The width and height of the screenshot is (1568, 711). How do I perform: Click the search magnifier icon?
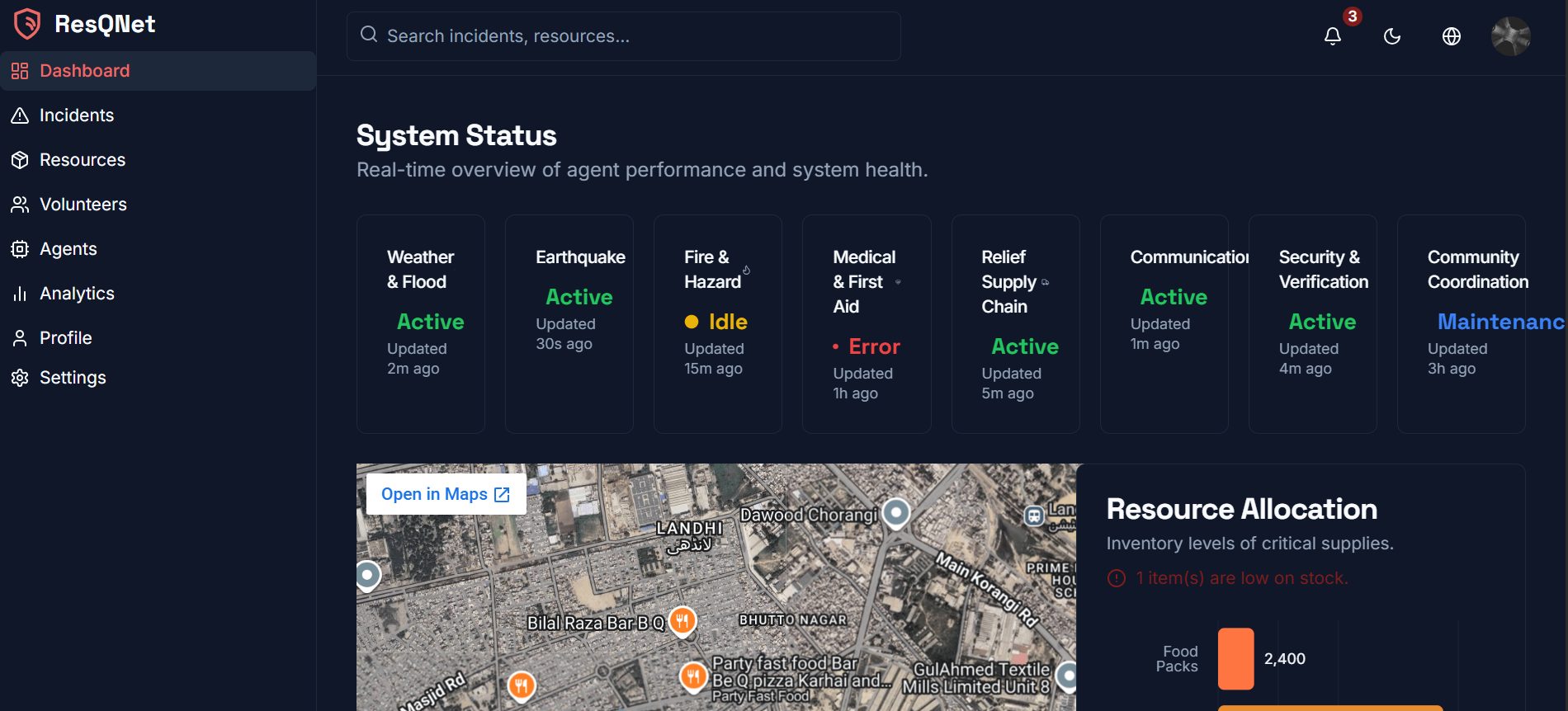(369, 35)
